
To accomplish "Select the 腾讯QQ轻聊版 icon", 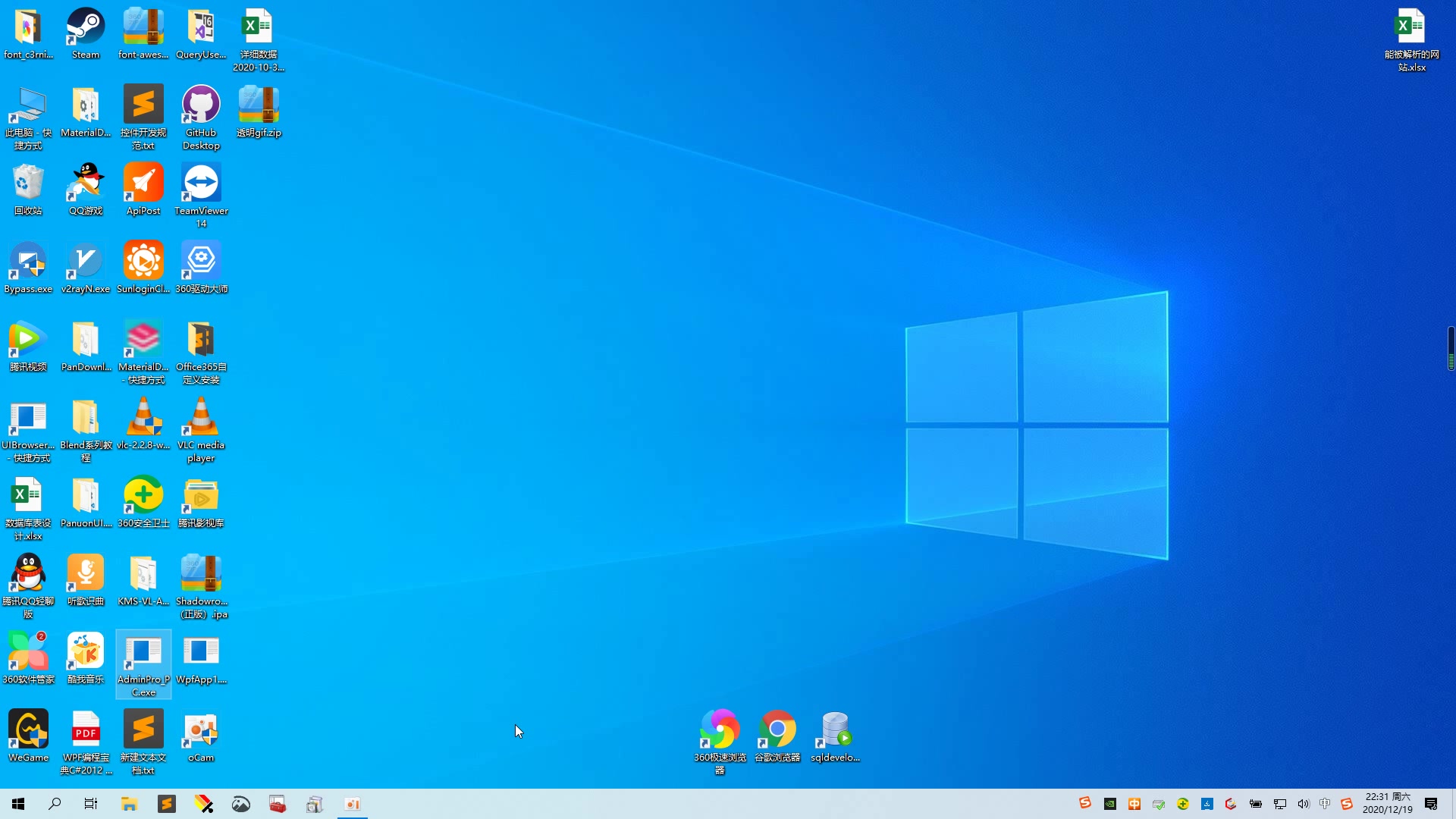I will tap(28, 587).
